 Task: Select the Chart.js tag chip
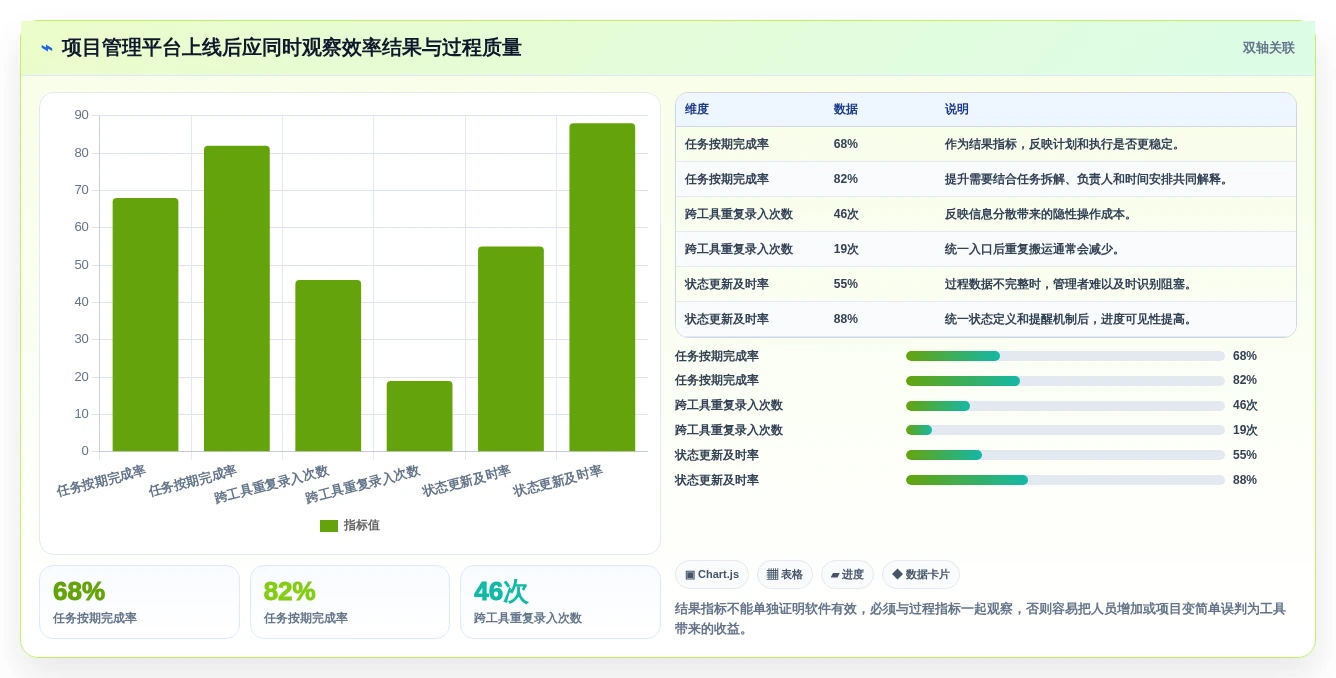pos(712,575)
